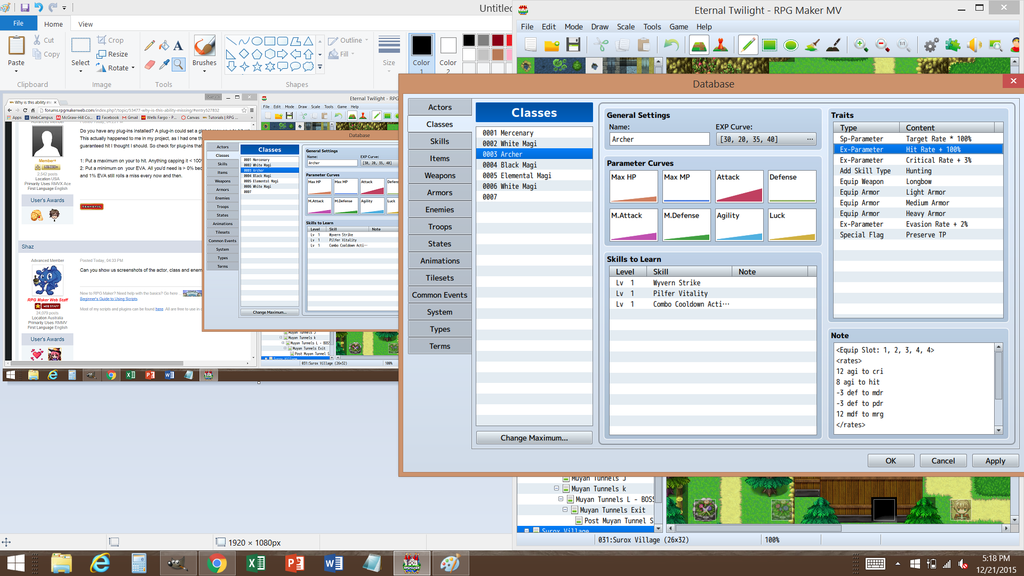Screen dimensions: 1024x576
Task: Click the Undo arrow in RPG Maker toolbar
Action: (x=671, y=45)
